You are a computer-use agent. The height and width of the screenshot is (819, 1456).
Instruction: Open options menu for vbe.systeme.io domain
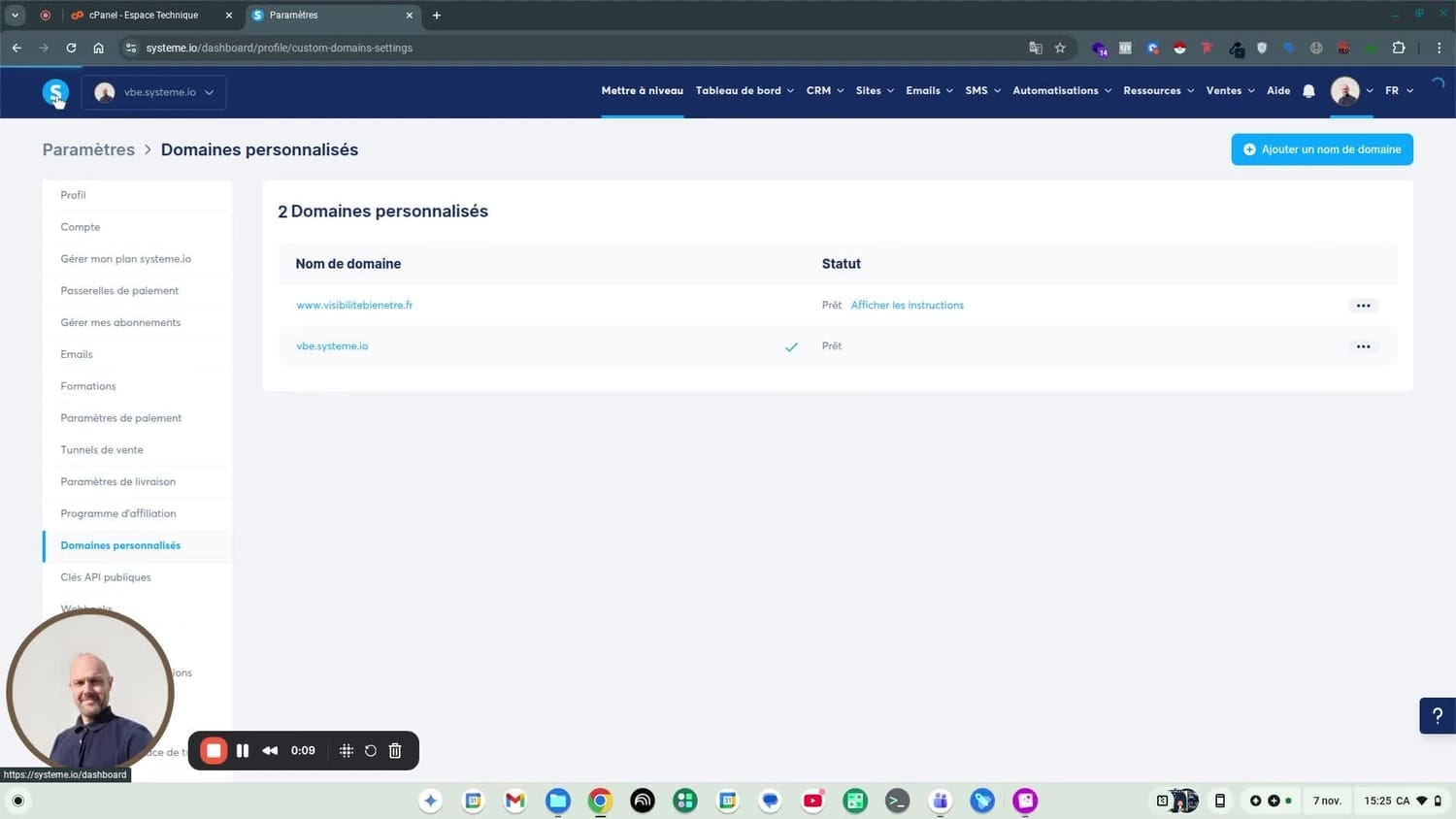pyautogui.click(x=1363, y=346)
